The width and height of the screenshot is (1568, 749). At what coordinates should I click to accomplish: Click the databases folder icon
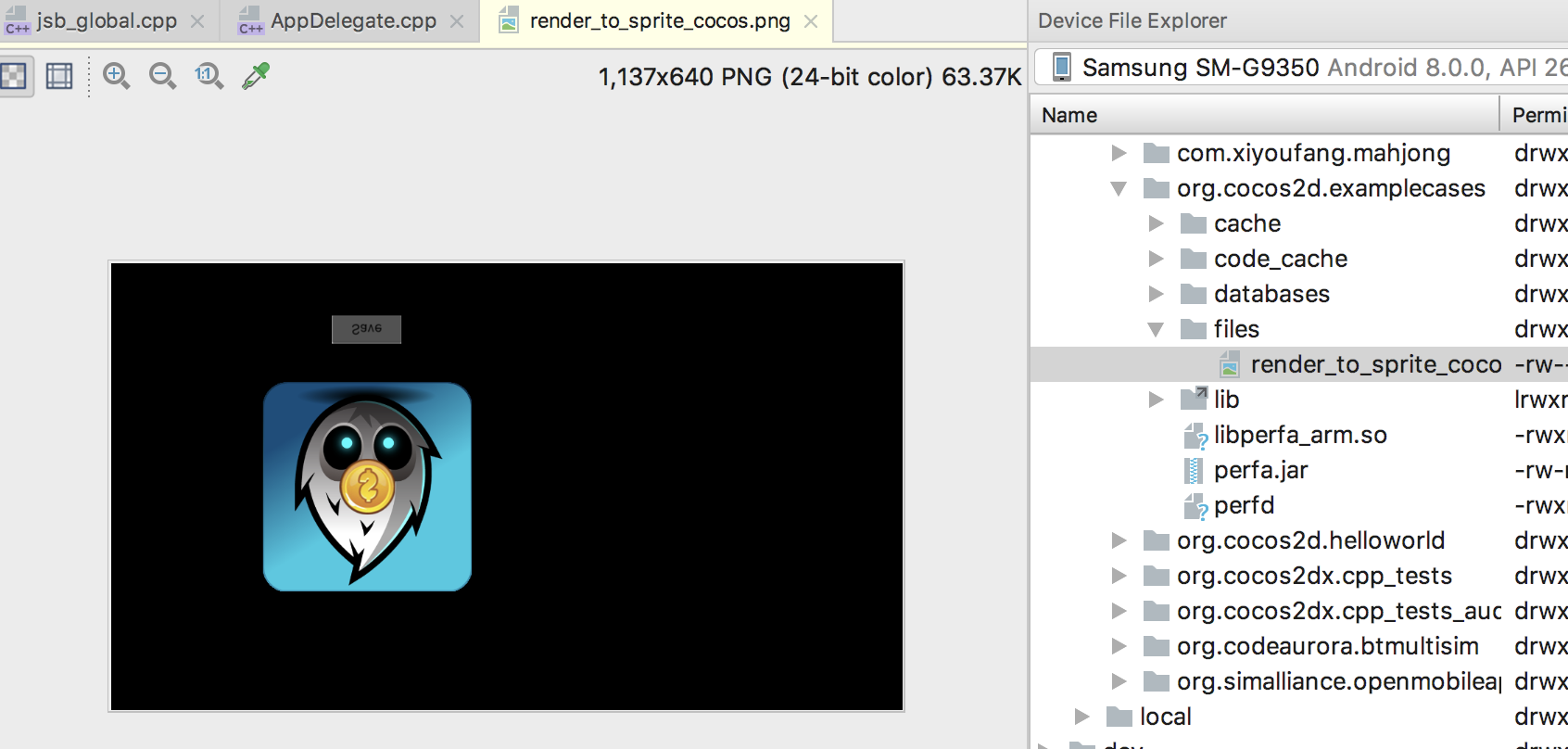[1193, 294]
